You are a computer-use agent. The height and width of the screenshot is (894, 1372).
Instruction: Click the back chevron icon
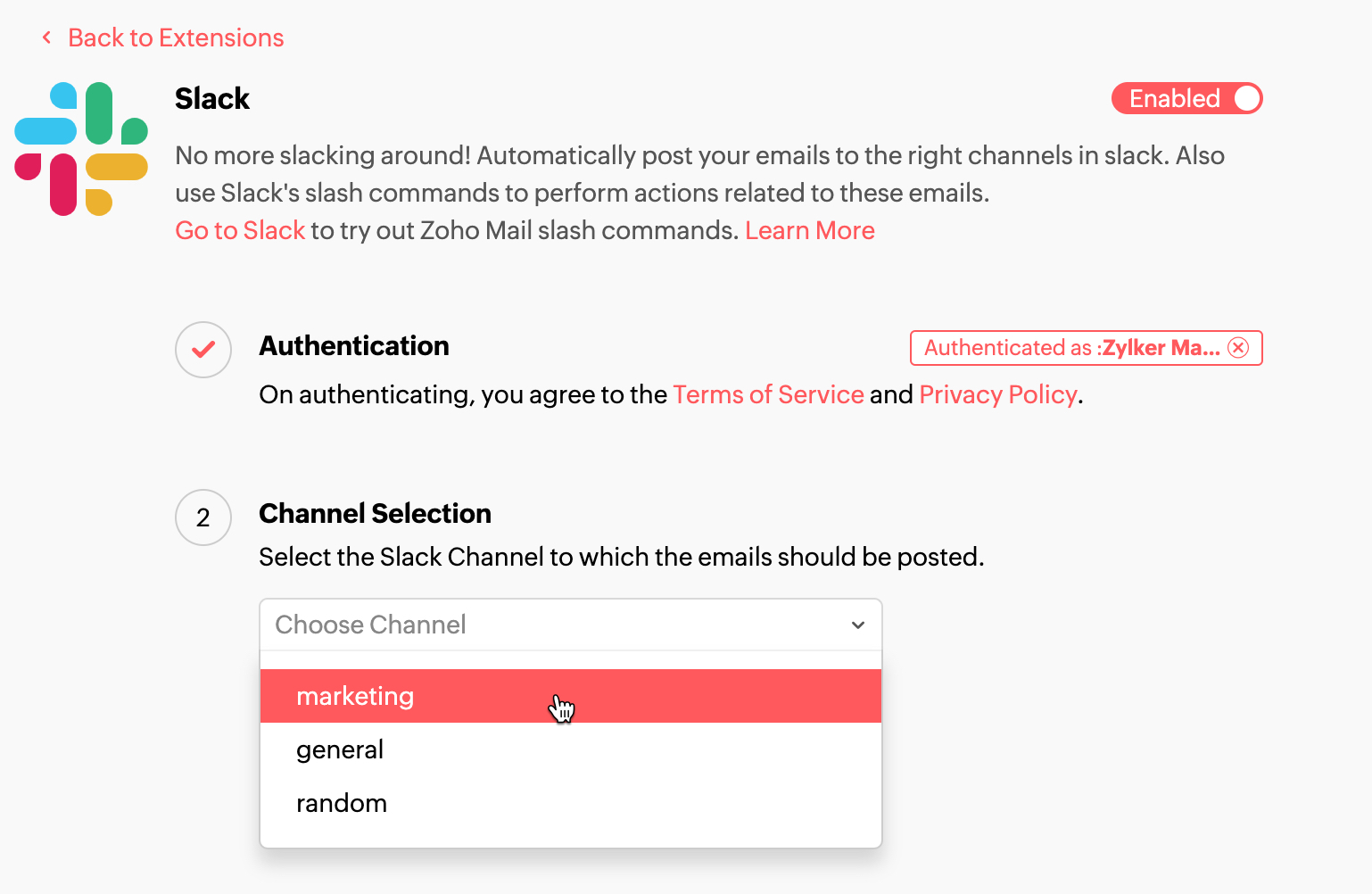tap(45, 37)
